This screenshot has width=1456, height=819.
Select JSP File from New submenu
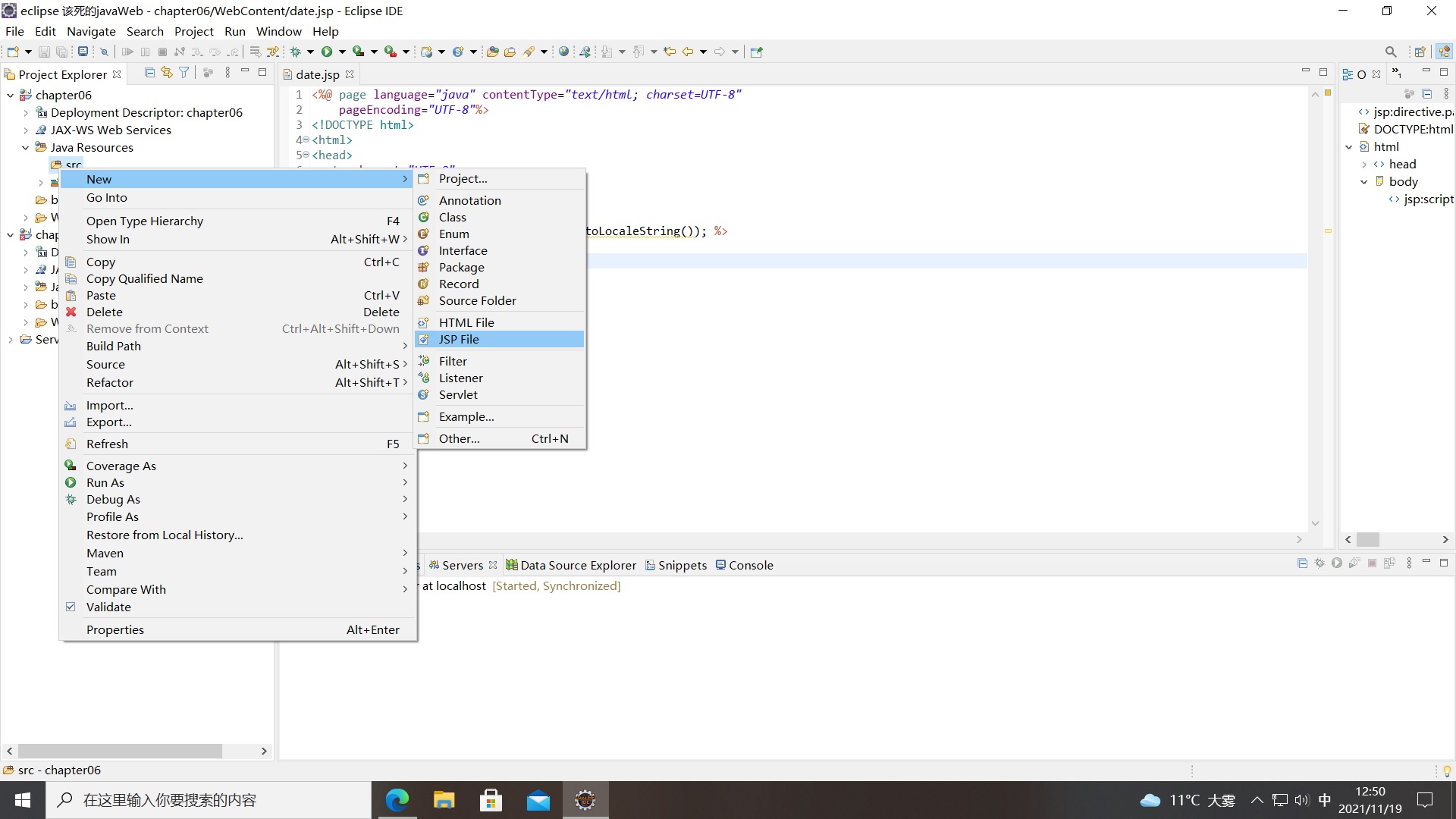[x=459, y=339]
